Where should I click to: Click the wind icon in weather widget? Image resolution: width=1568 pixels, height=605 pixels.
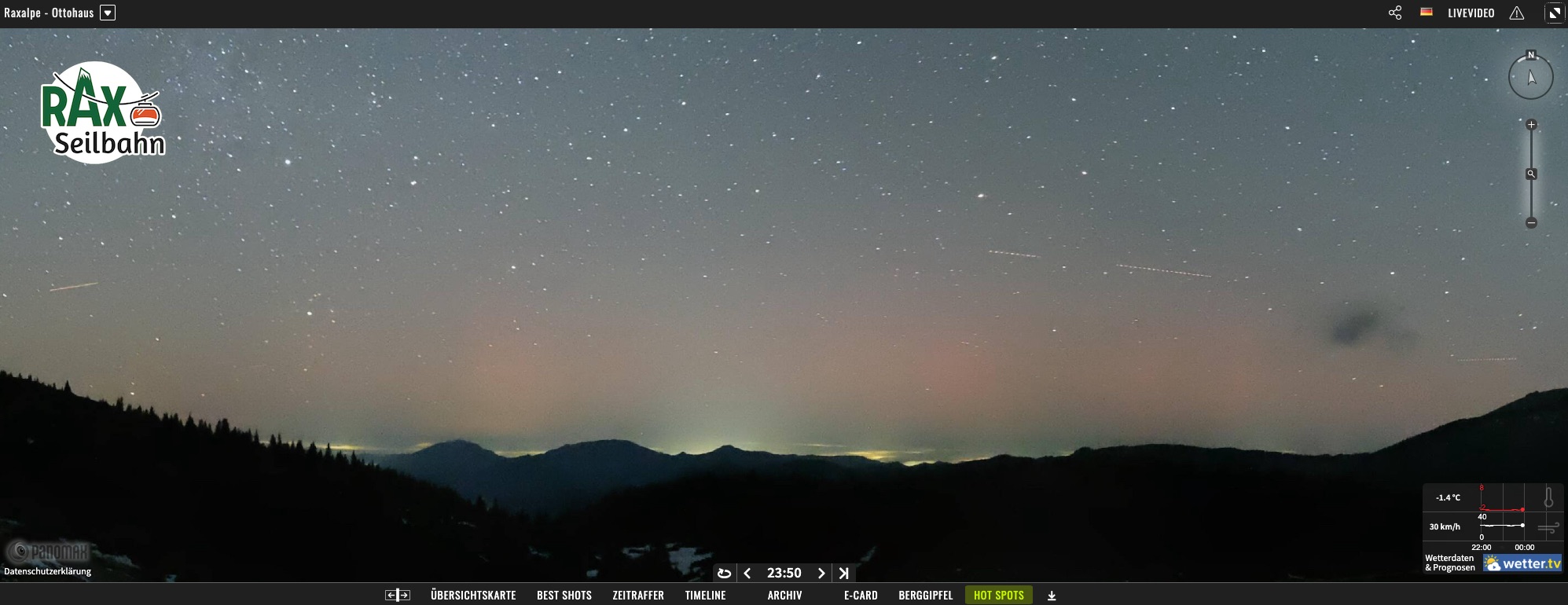tap(1548, 528)
